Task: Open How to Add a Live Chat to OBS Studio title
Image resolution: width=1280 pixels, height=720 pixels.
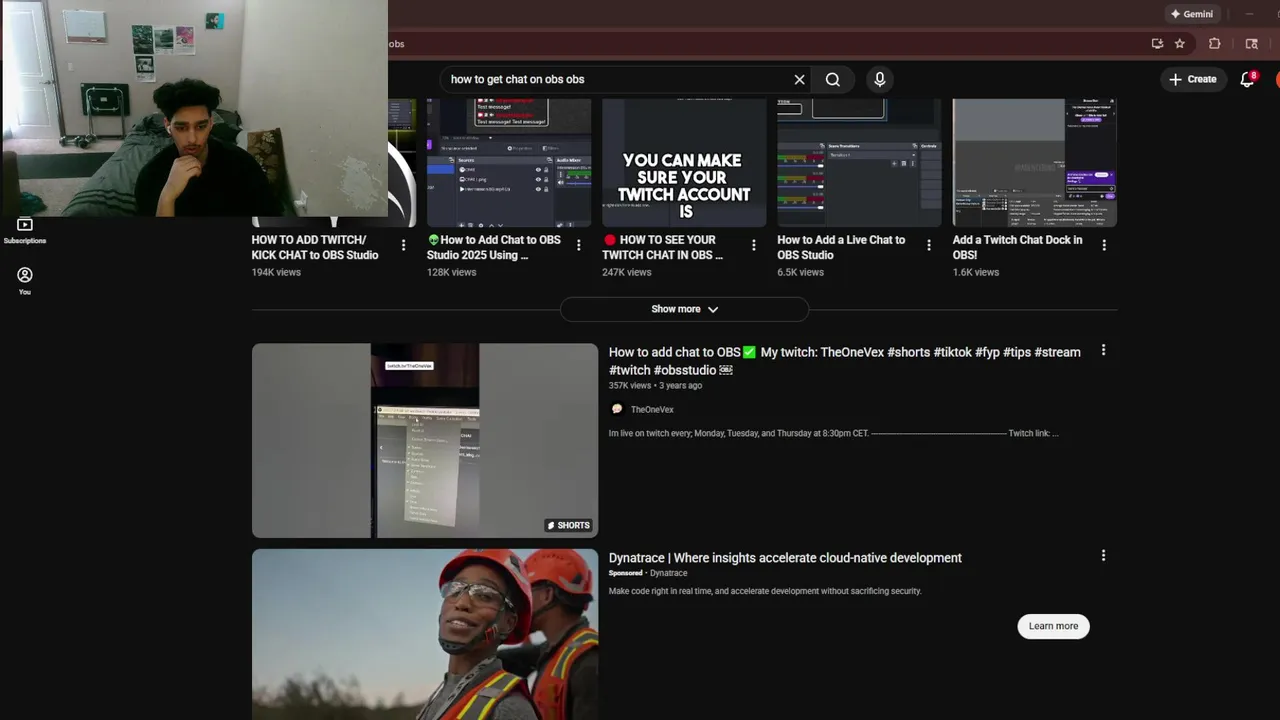Action: (841, 247)
